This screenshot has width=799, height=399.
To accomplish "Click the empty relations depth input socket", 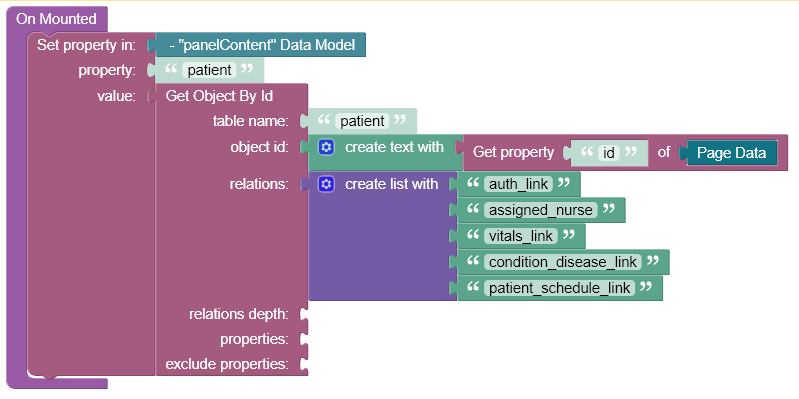I will tap(304, 314).
